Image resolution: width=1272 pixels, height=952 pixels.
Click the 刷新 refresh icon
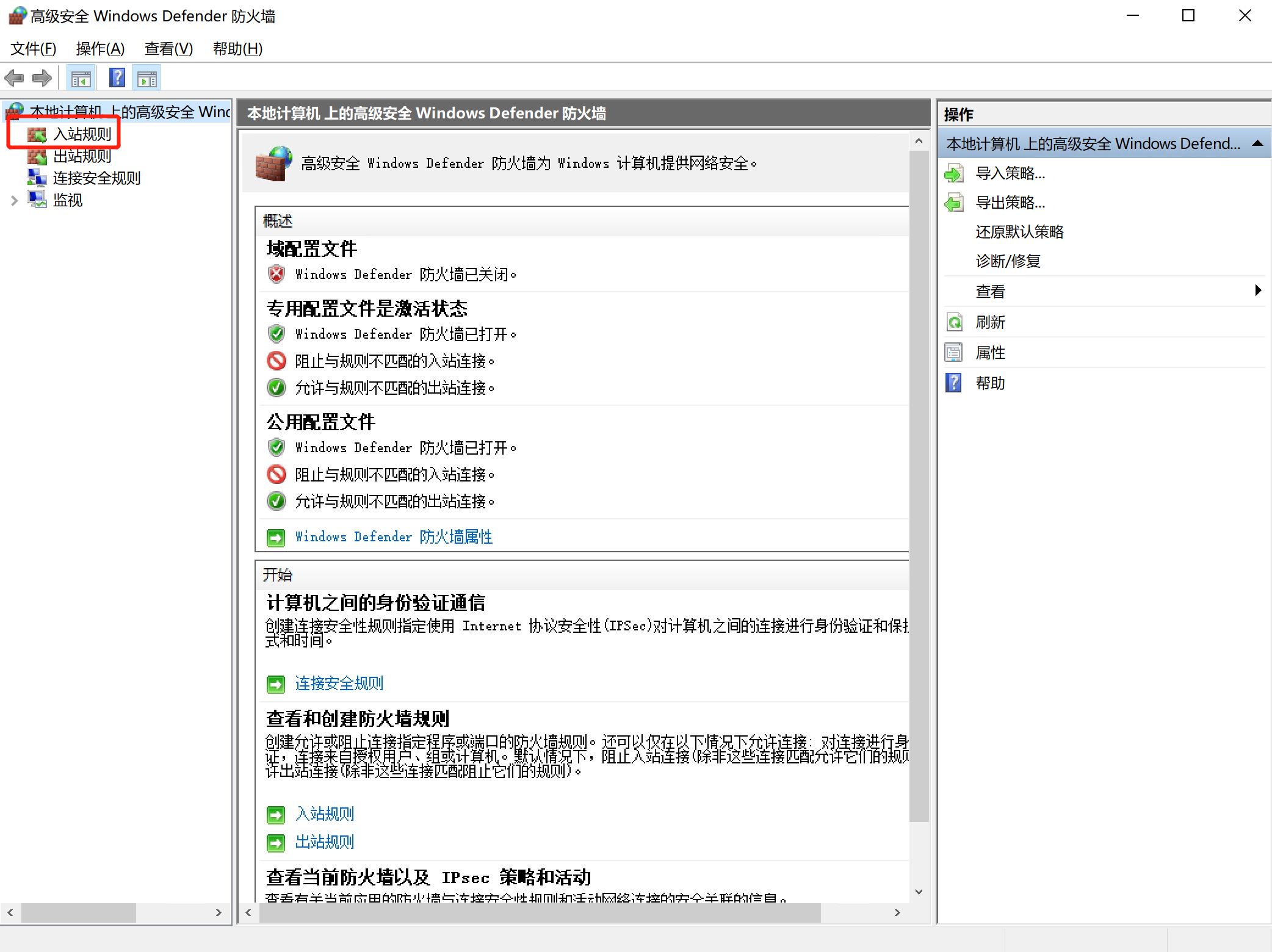pyautogui.click(x=954, y=322)
